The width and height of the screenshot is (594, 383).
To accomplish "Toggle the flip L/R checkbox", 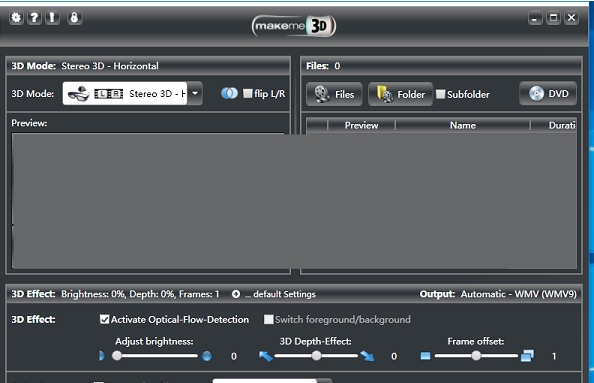I will click(x=247, y=93).
